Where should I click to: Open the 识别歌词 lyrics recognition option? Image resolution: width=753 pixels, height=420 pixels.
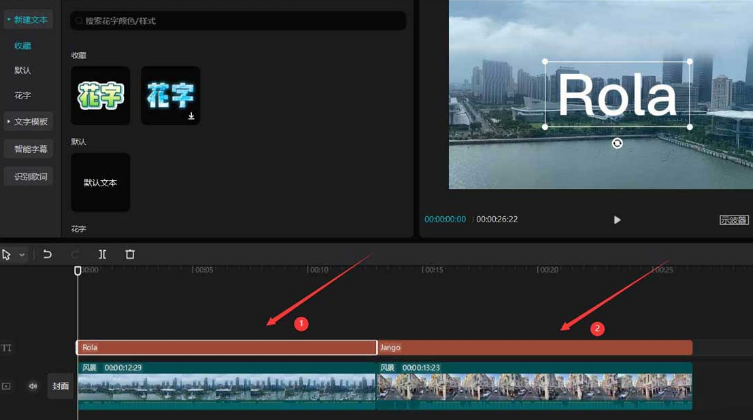tap(30, 176)
